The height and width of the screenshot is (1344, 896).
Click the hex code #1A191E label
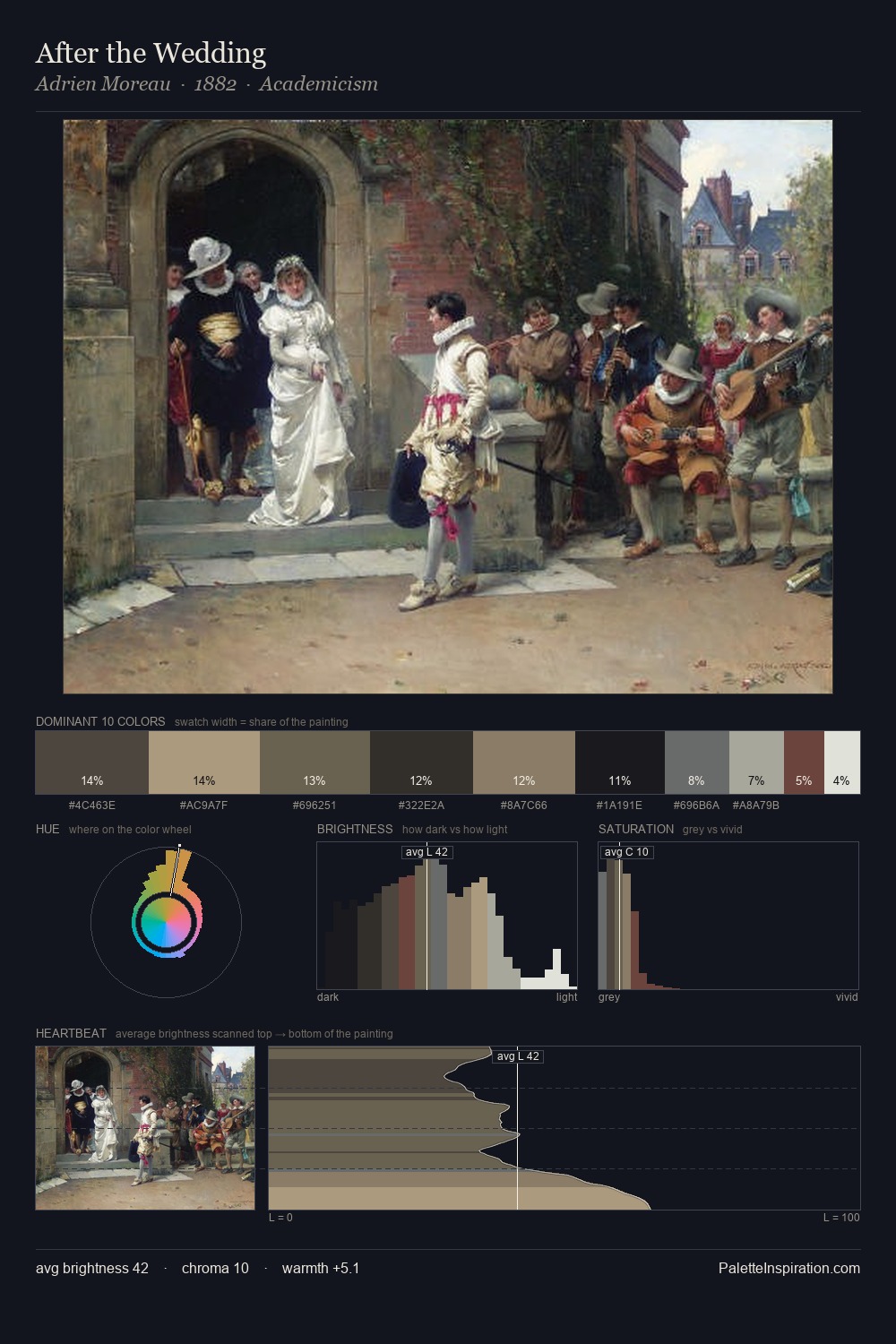tap(620, 805)
